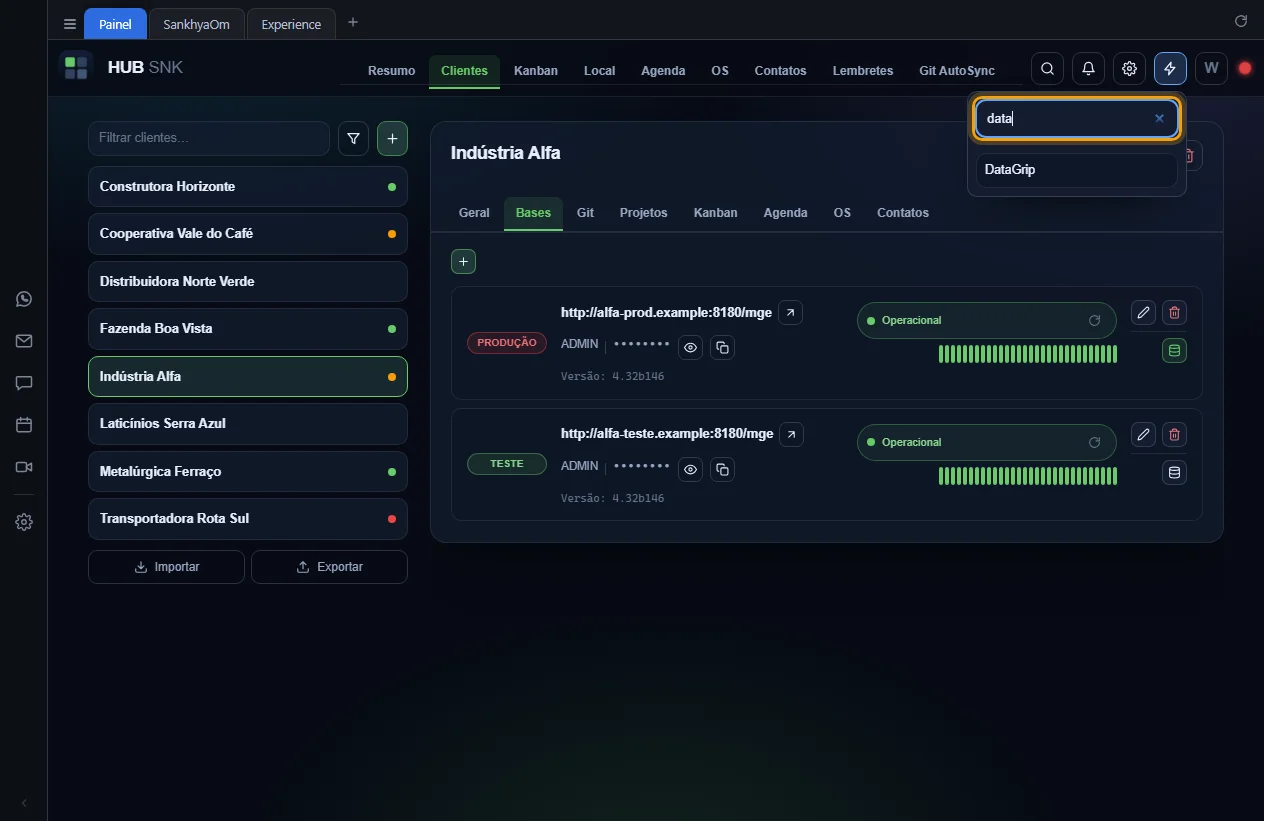Screen dimensions: 1264x821
Task: Click the reload icon in the title bar
Action: 1241,21
